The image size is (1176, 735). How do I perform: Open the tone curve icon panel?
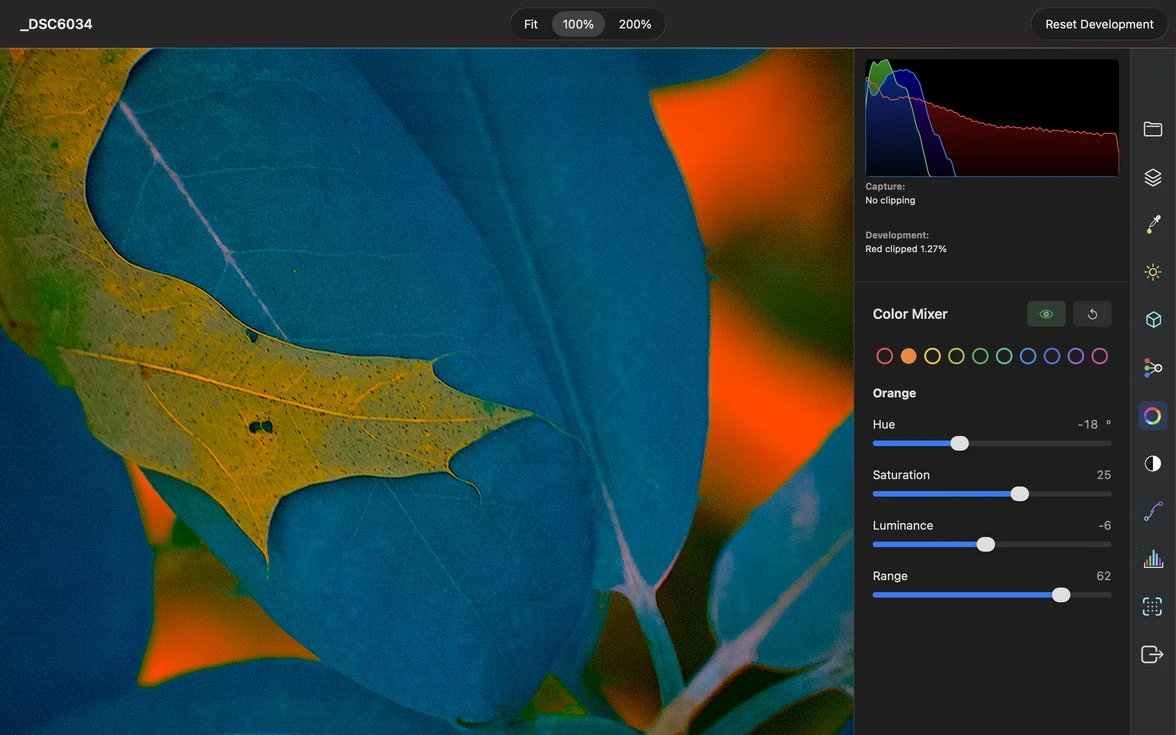1153,512
